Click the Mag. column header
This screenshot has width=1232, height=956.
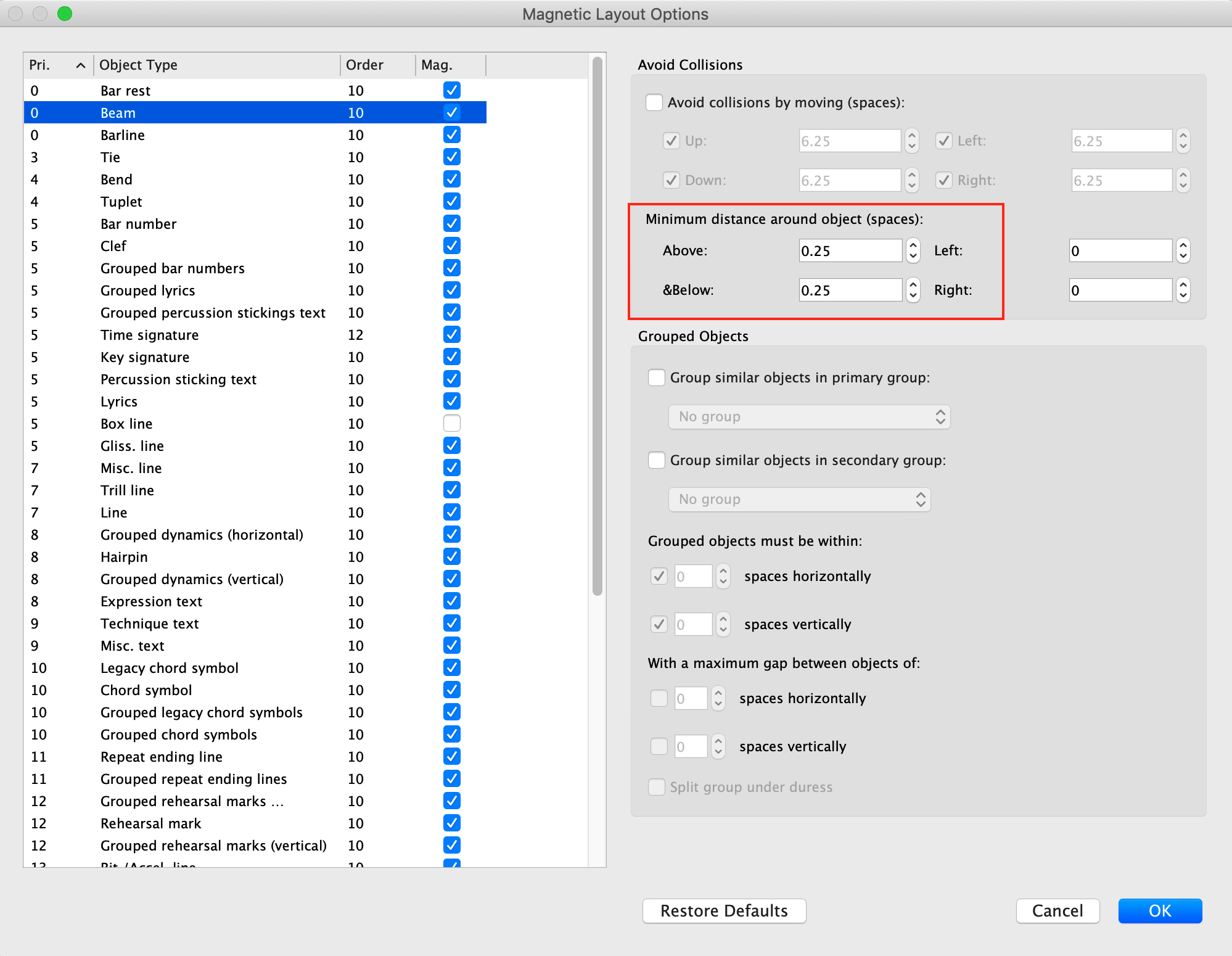[x=451, y=65]
